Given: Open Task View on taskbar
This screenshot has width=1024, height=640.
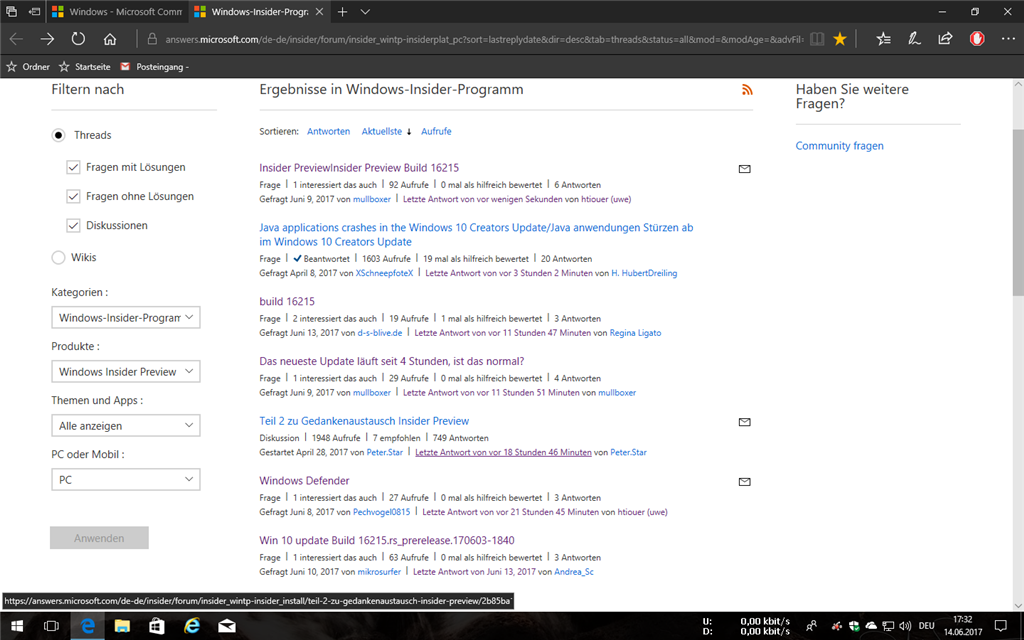Looking at the screenshot, I should (x=51, y=626).
